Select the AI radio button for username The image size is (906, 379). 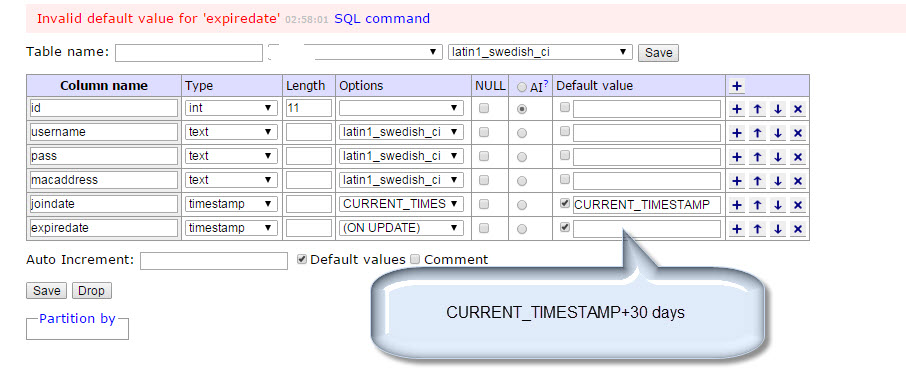[522, 133]
